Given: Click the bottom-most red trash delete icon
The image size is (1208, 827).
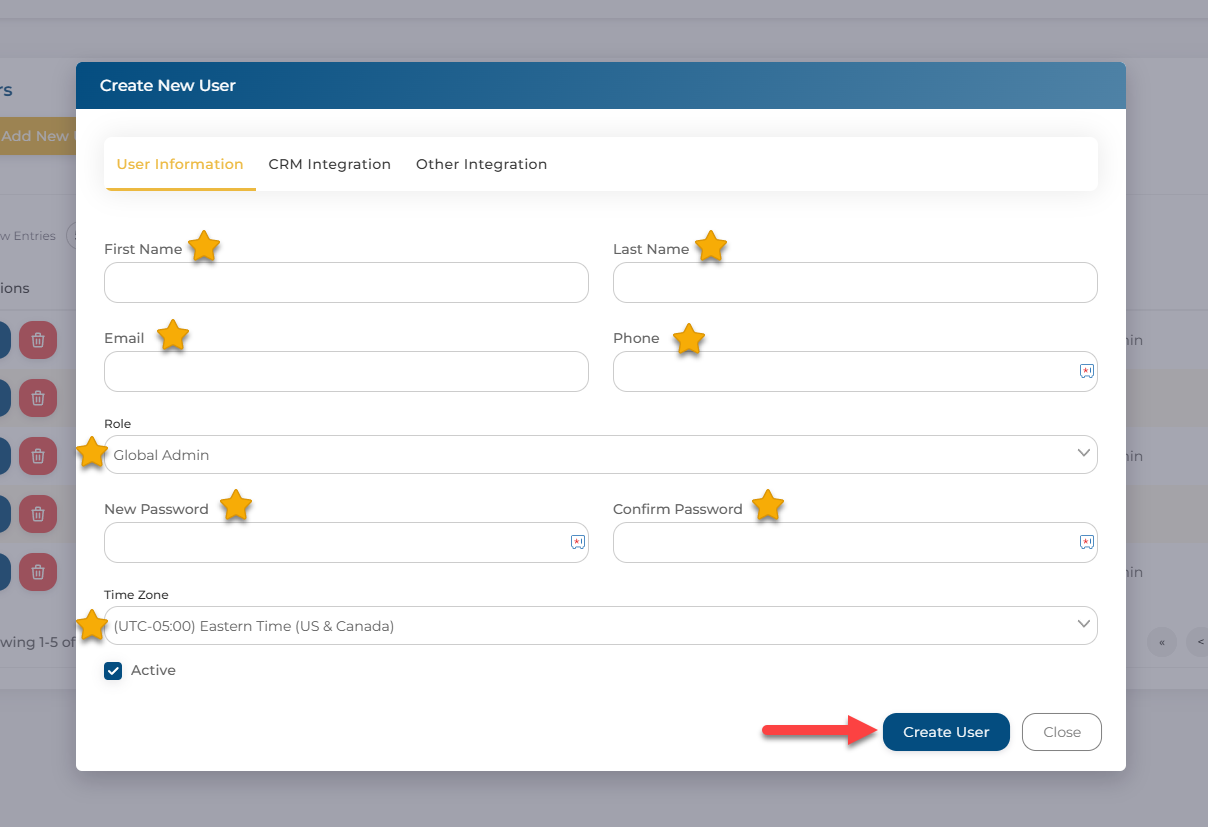Looking at the screenshot, I should (x=38, y=572).
